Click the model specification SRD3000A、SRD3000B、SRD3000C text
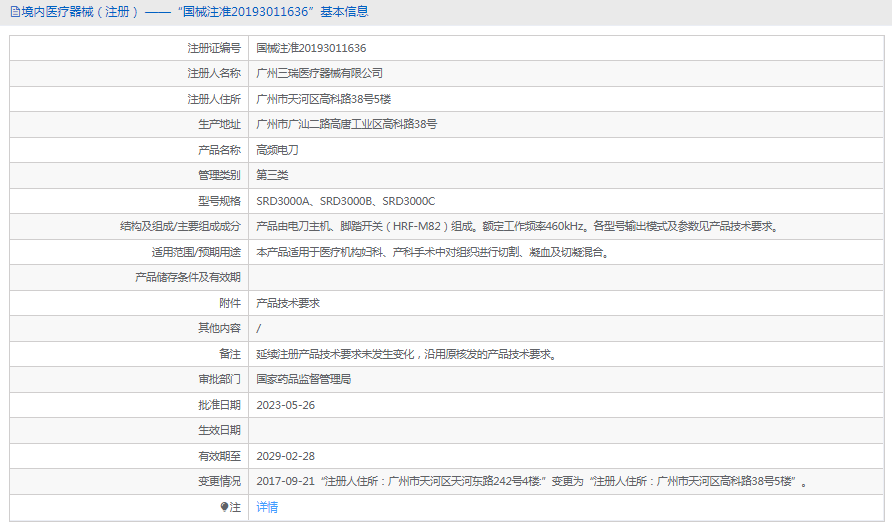This screenshot has width=892, height=524. pos(345,201)
